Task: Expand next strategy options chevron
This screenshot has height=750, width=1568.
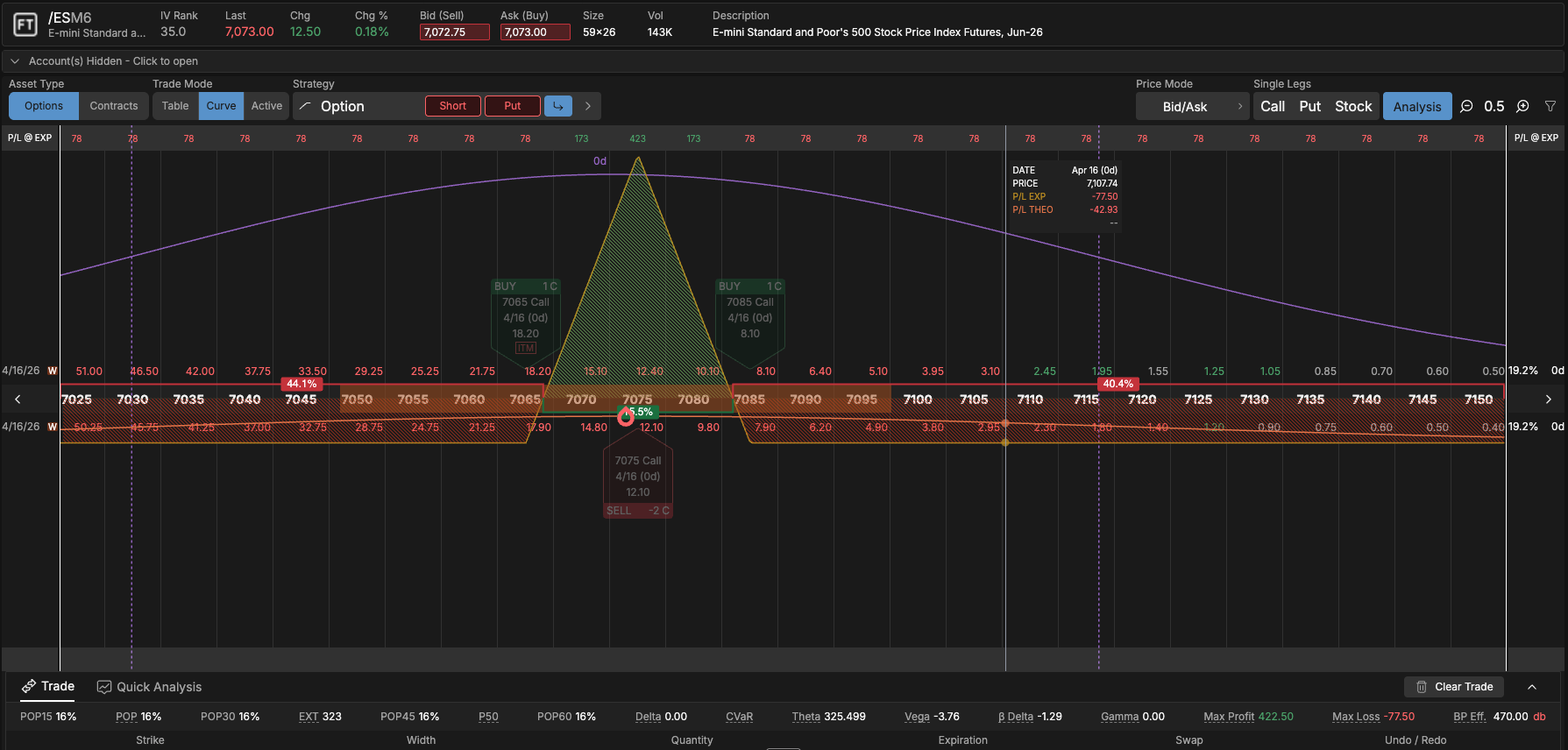Action: point(588,106)
